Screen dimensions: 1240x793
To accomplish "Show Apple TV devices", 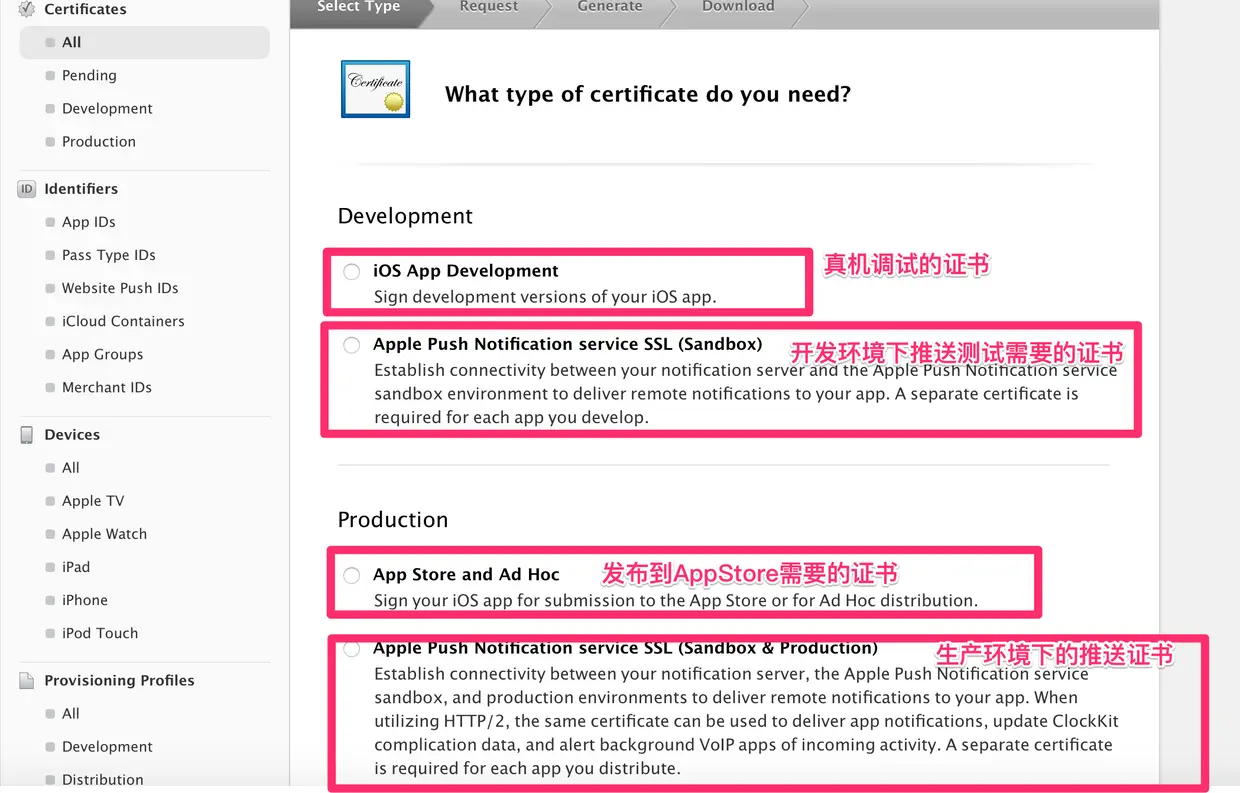I will click(93, 500).
